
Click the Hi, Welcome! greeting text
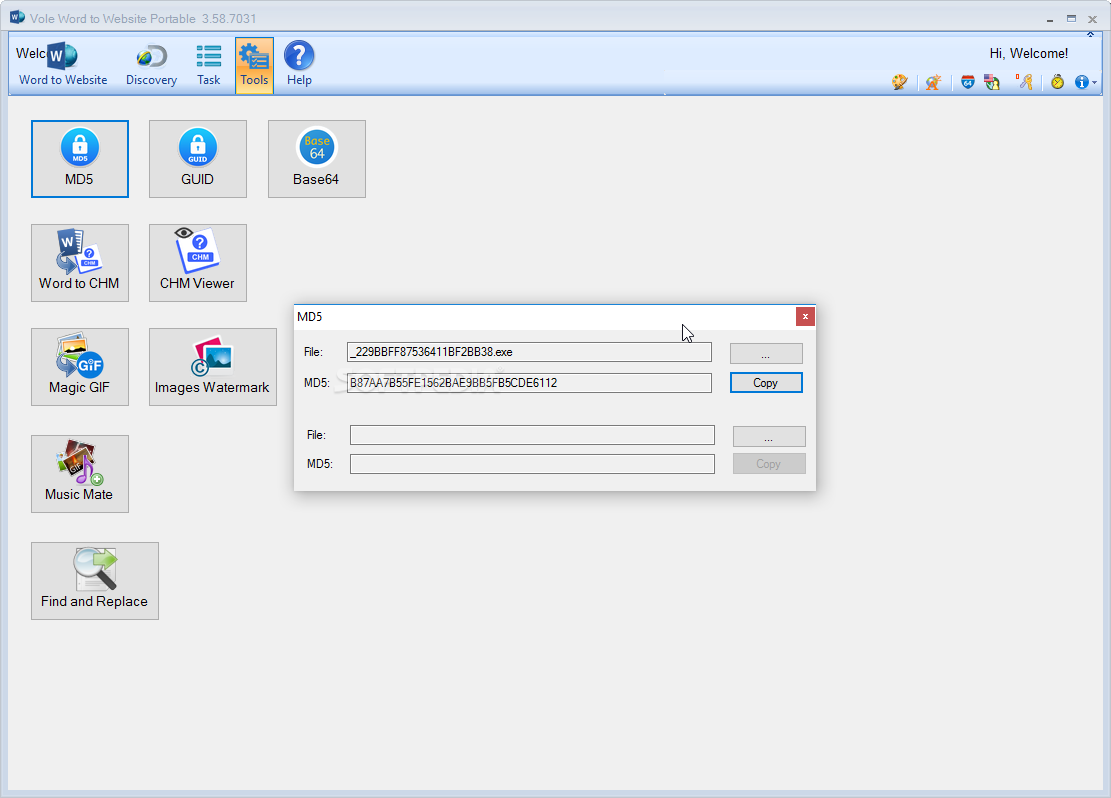(1029, 54)
